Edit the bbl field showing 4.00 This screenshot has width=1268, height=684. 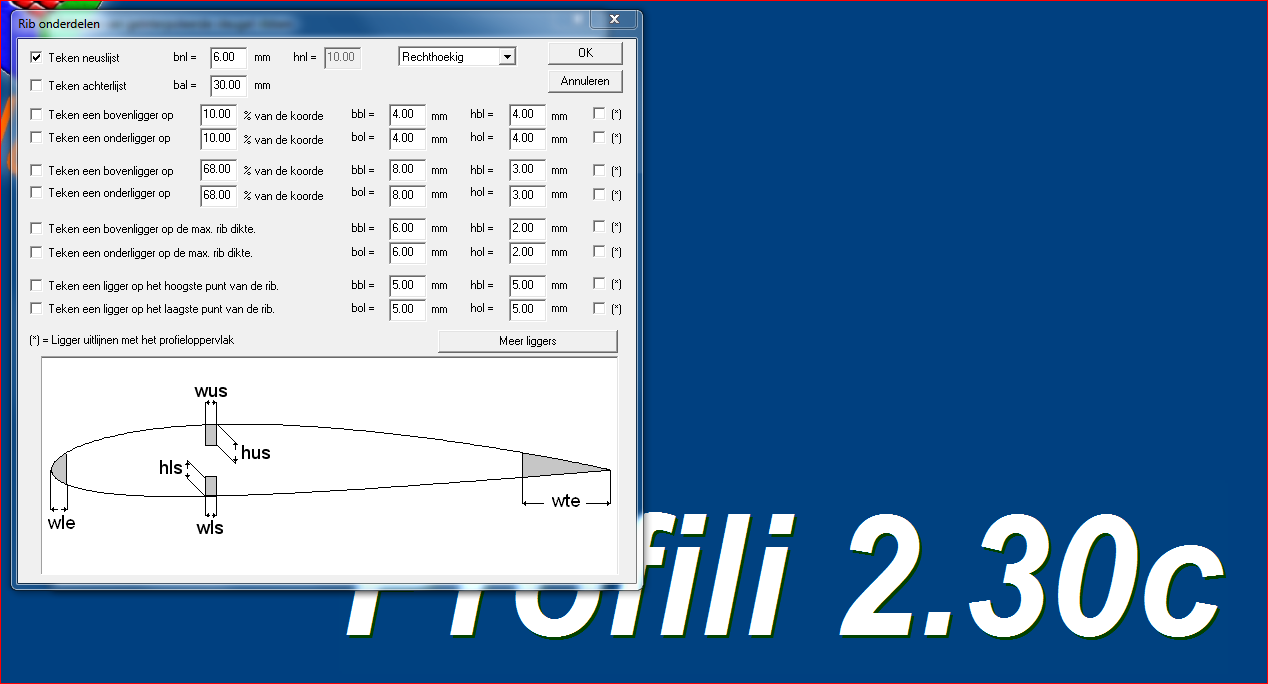[408, 115]
